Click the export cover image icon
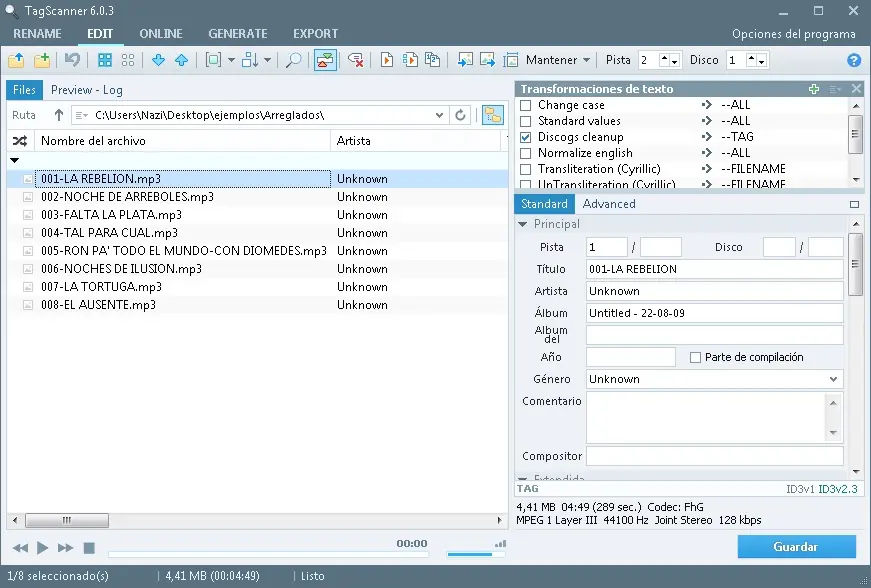Viewport: 871px width, 588px height. [x=487, y=60]
